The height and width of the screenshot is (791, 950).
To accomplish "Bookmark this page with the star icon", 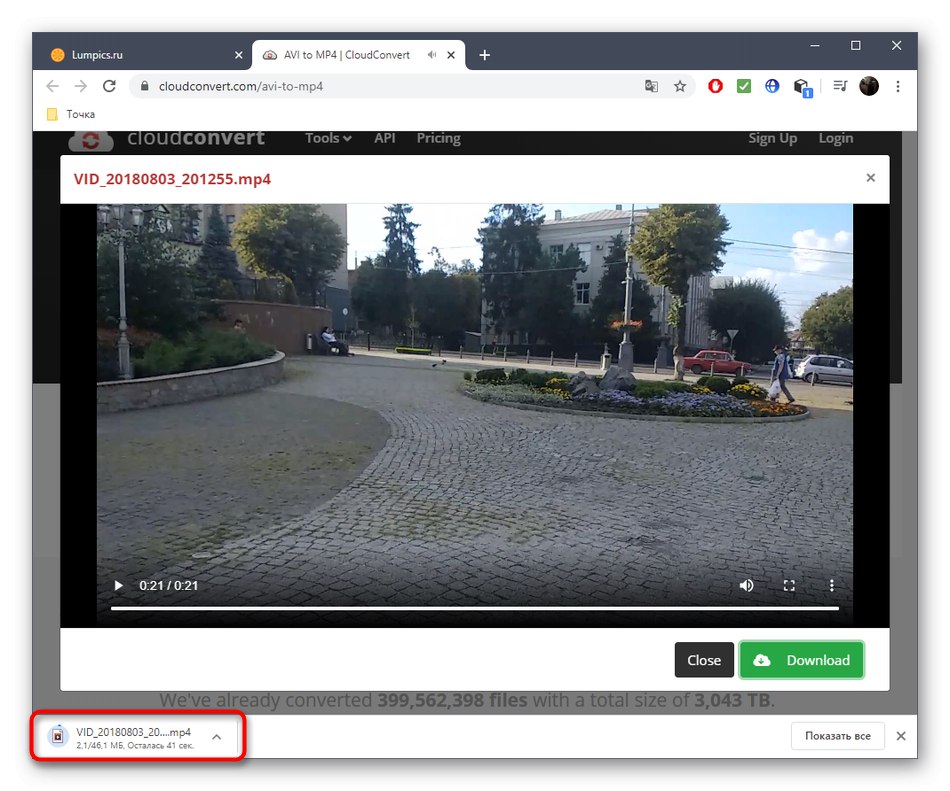I will click(x=680, y=86).
